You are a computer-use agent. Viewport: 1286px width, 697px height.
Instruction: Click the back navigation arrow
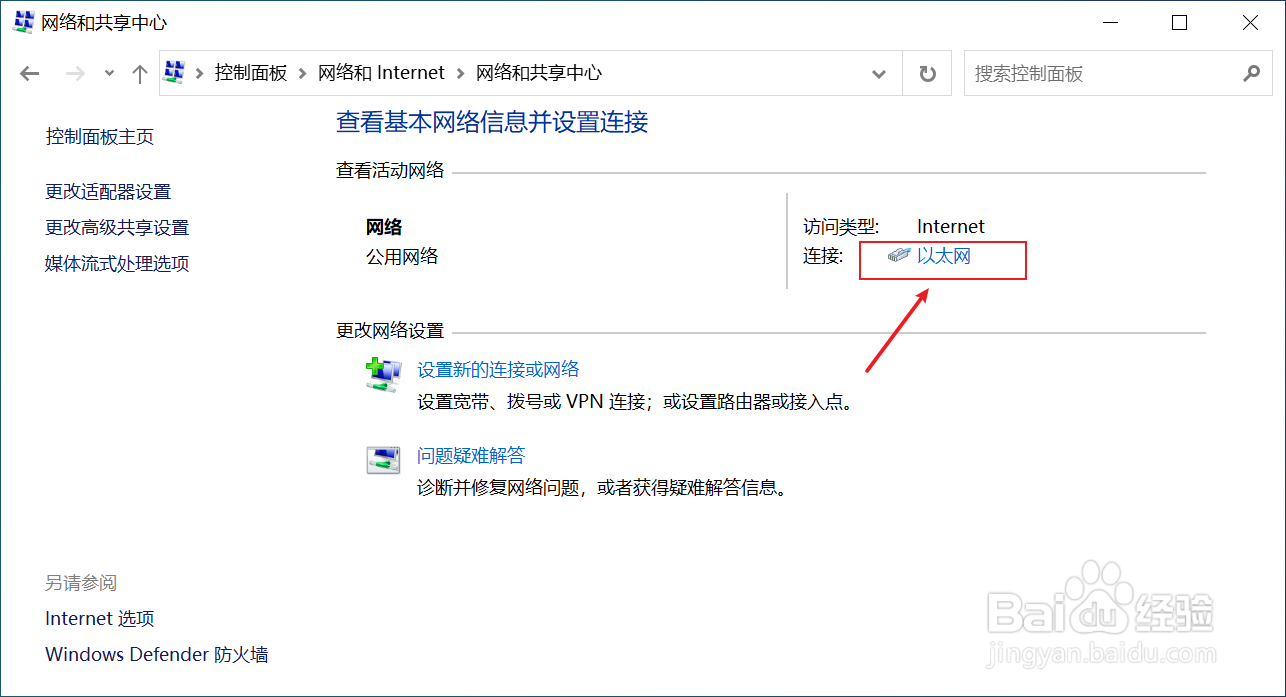click(x=29, y=72)
